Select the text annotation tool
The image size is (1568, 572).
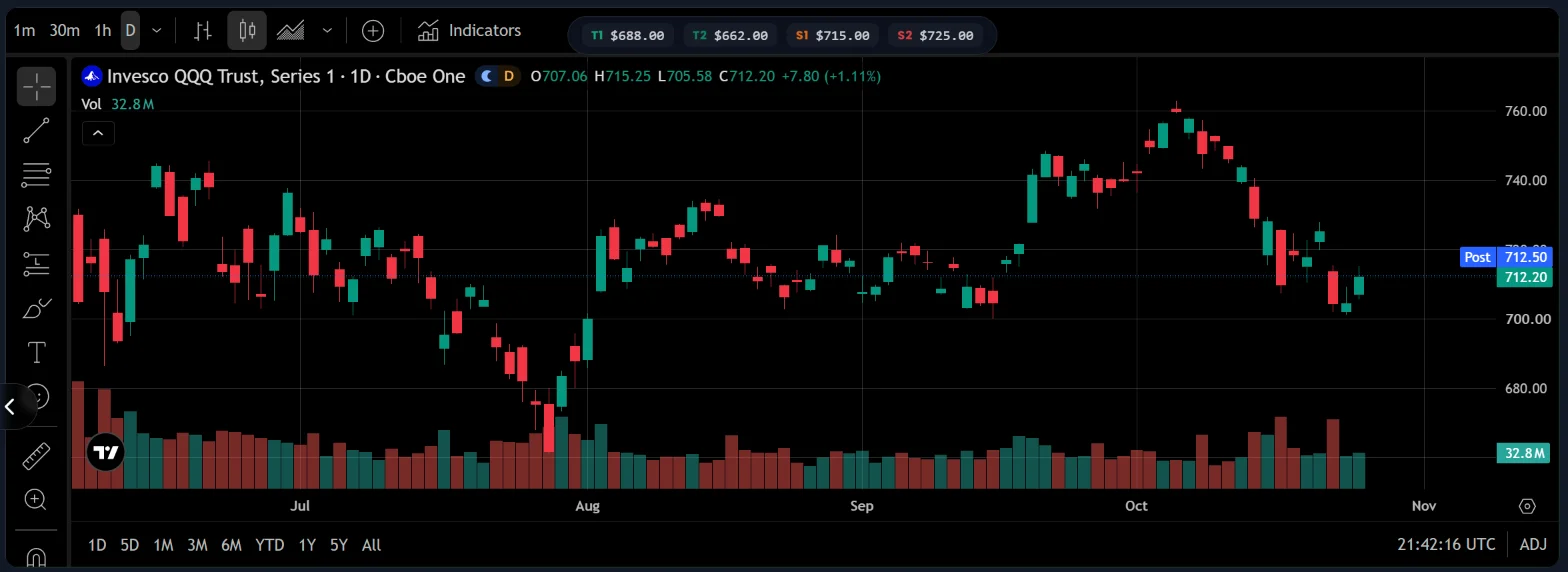[x=36, y=352]
